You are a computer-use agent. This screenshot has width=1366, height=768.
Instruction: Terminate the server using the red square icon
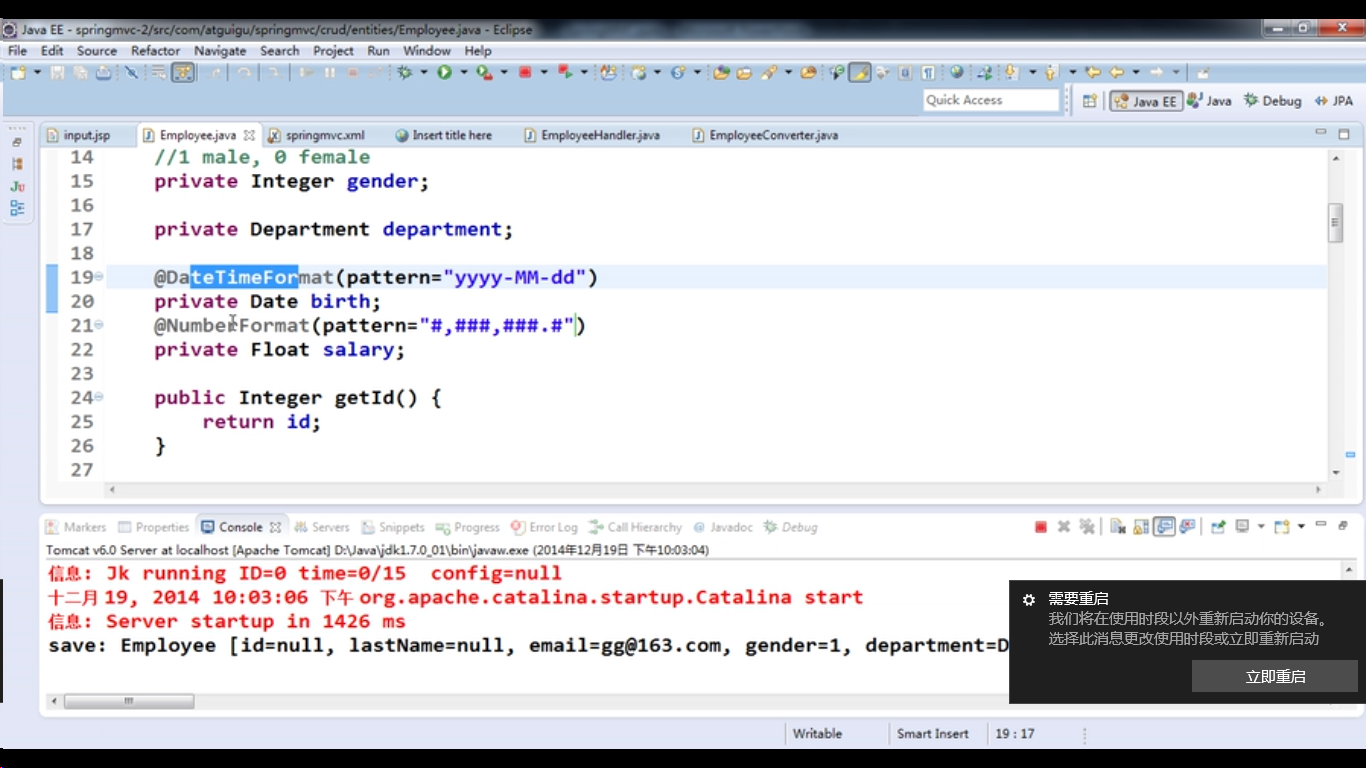click(1041, 527)
